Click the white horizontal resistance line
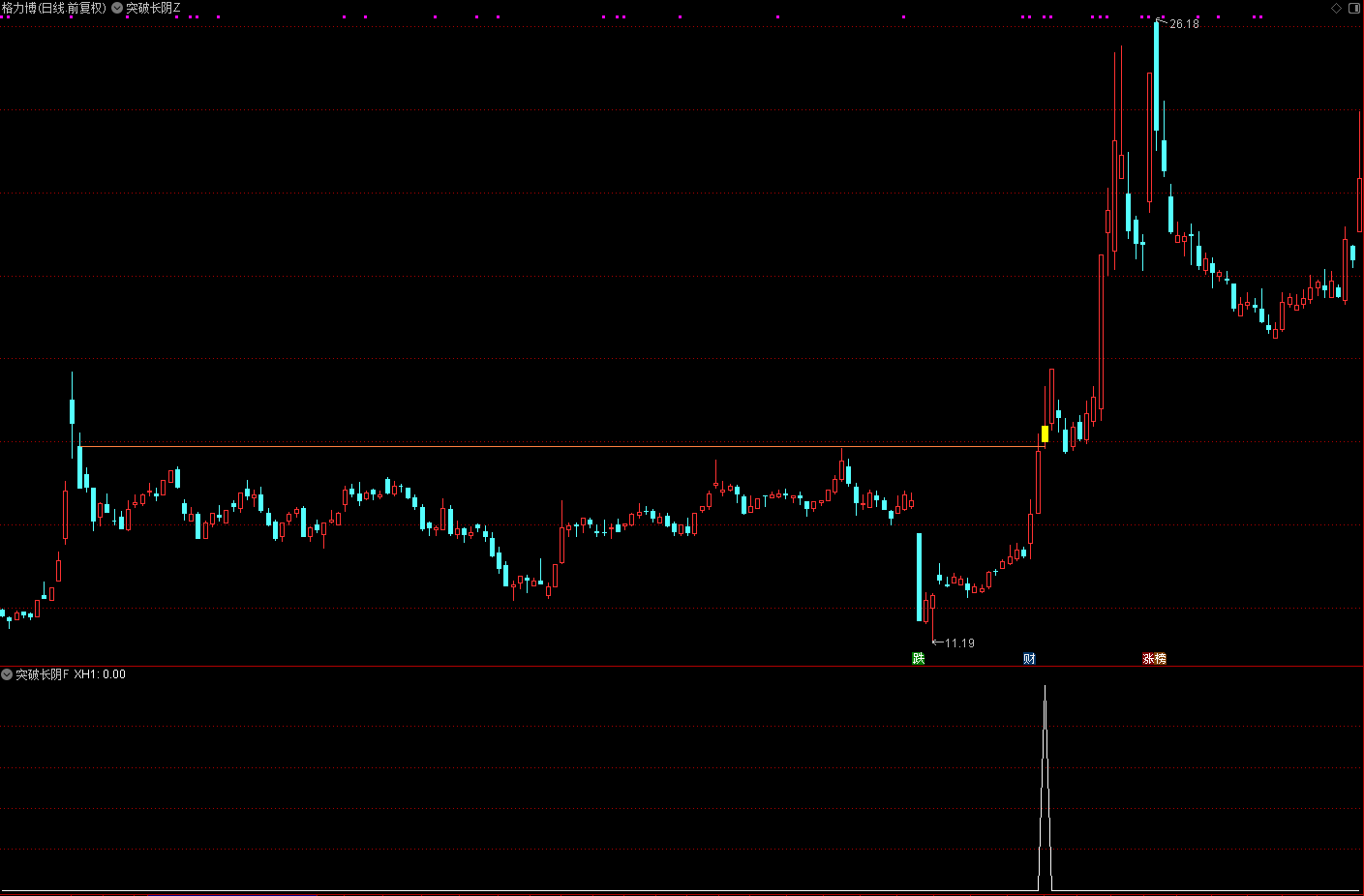The height and width of the screenshot is (896, 1364). pyautogui.click(x=561, y=446)
